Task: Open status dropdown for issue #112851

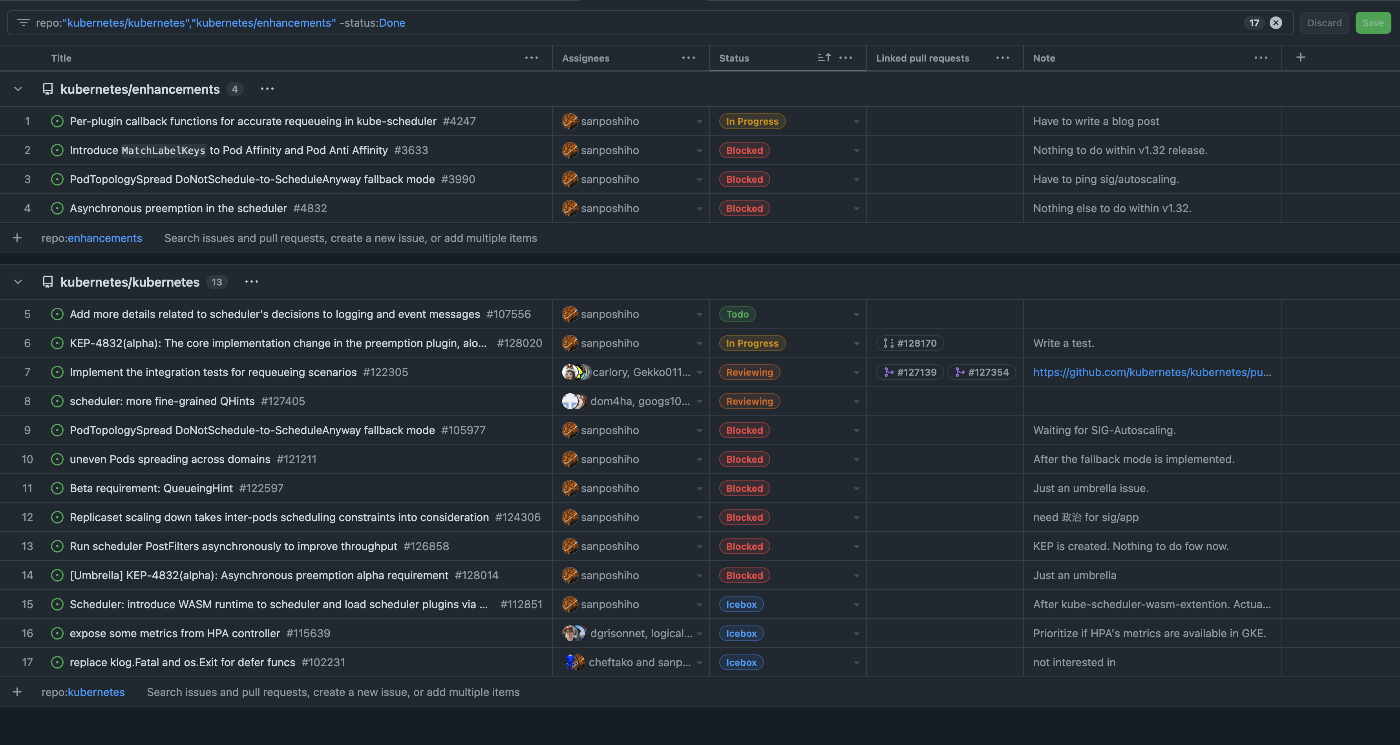Action: 856,605
